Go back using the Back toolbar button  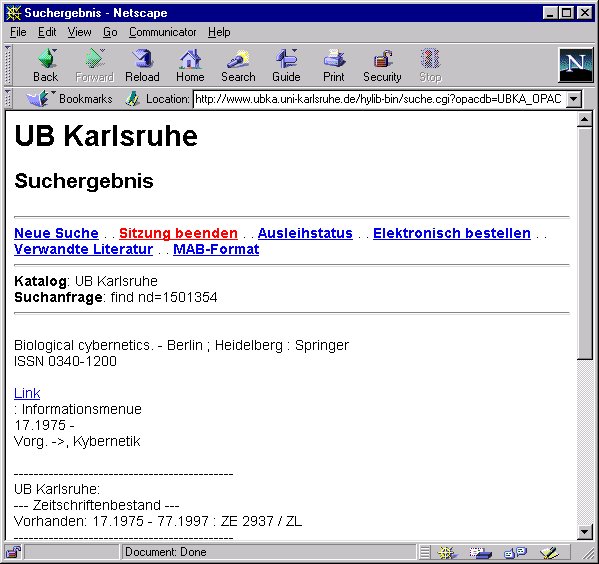[x=46, y=65]
